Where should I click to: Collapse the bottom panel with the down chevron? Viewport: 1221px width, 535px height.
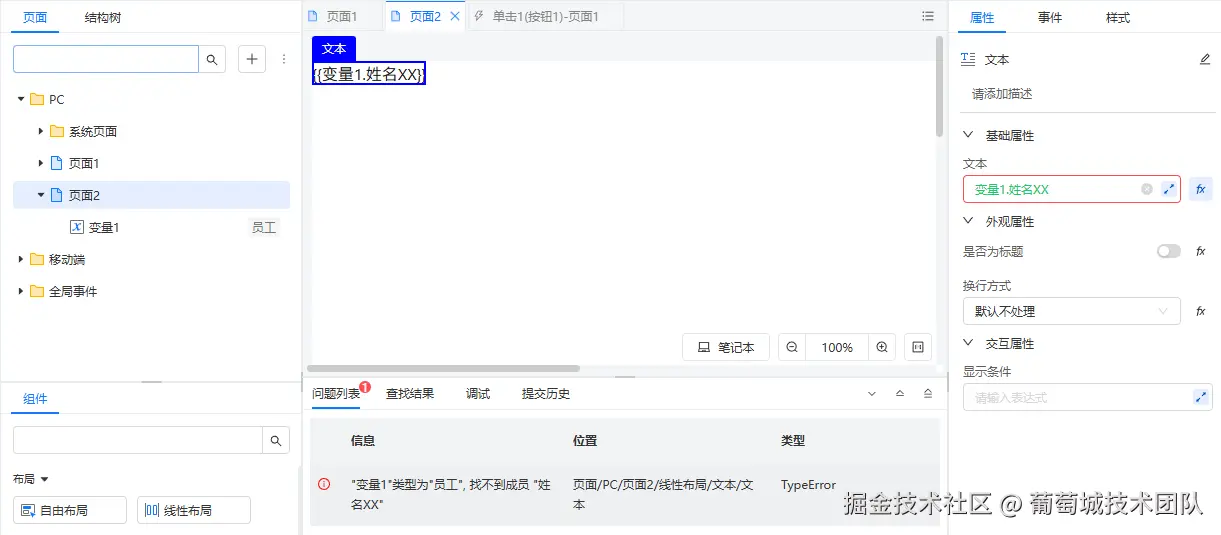coord(872,394)
